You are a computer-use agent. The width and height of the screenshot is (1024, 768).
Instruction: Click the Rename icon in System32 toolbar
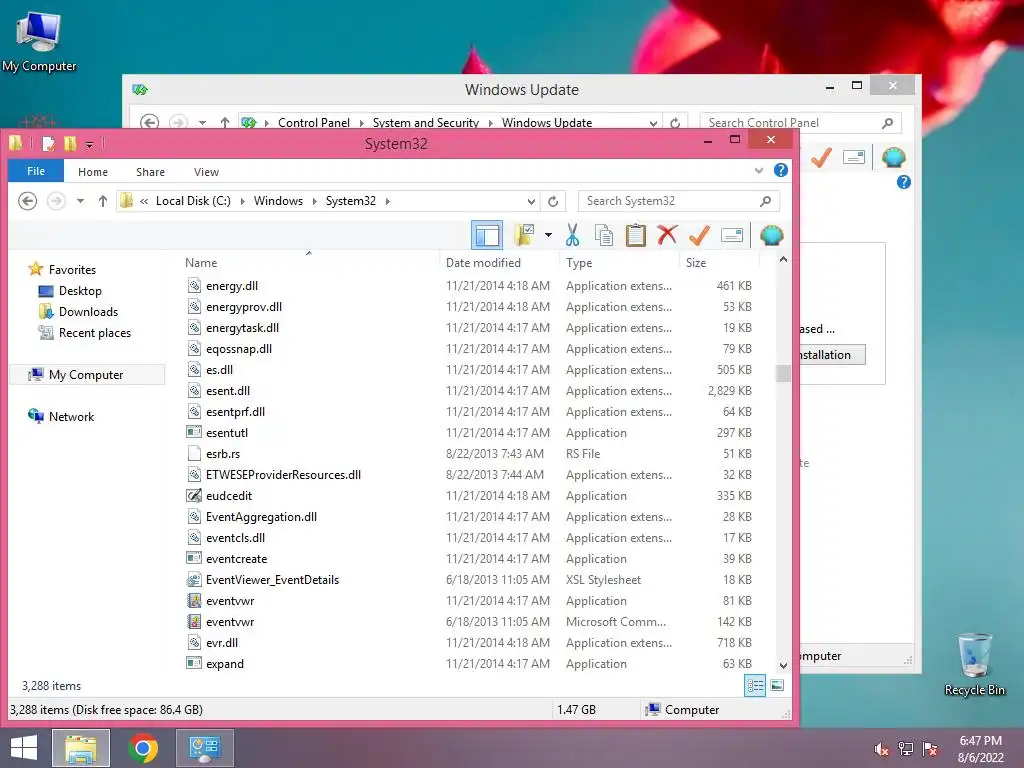click(x=732, y=235)
